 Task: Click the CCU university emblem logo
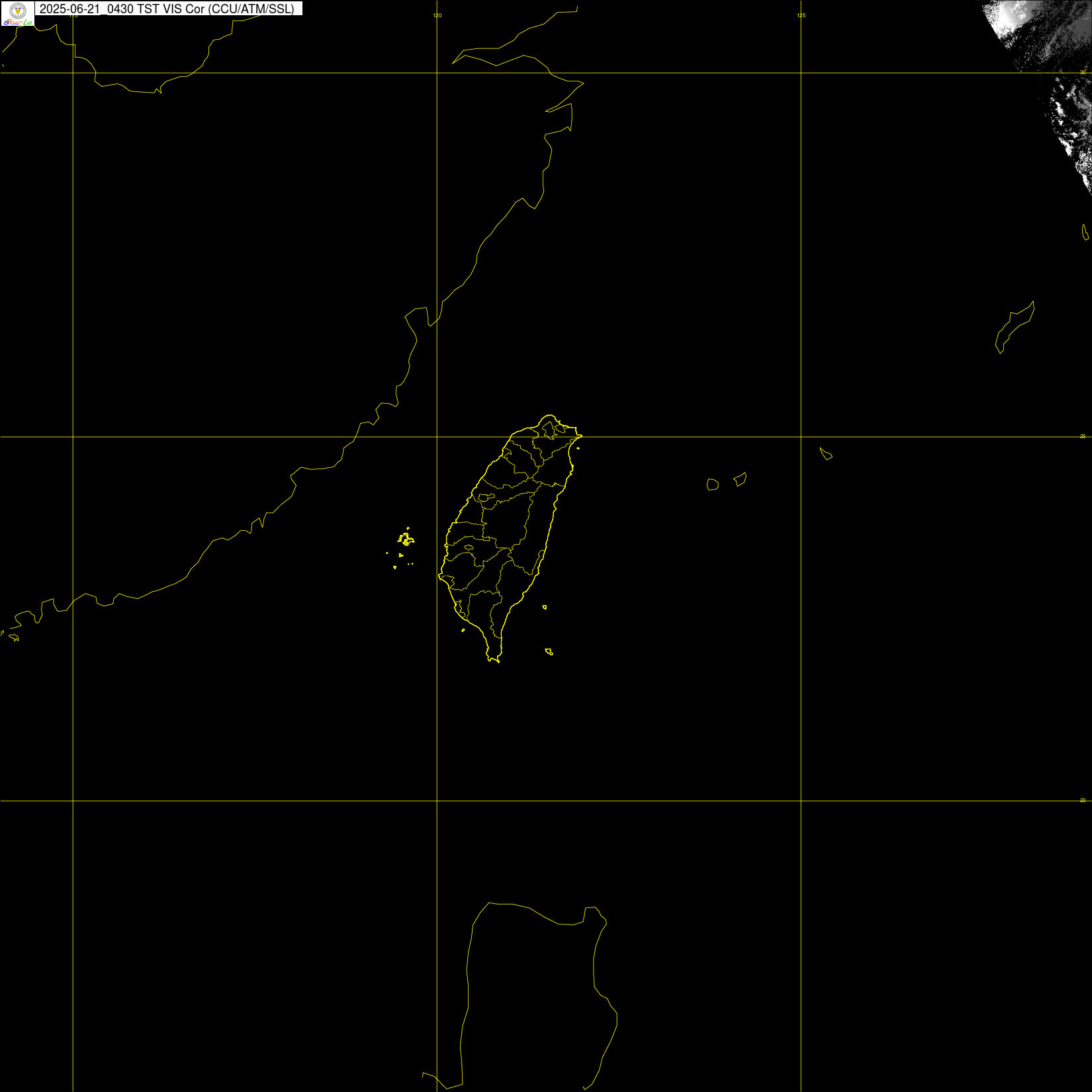click(x=18, y=11)
